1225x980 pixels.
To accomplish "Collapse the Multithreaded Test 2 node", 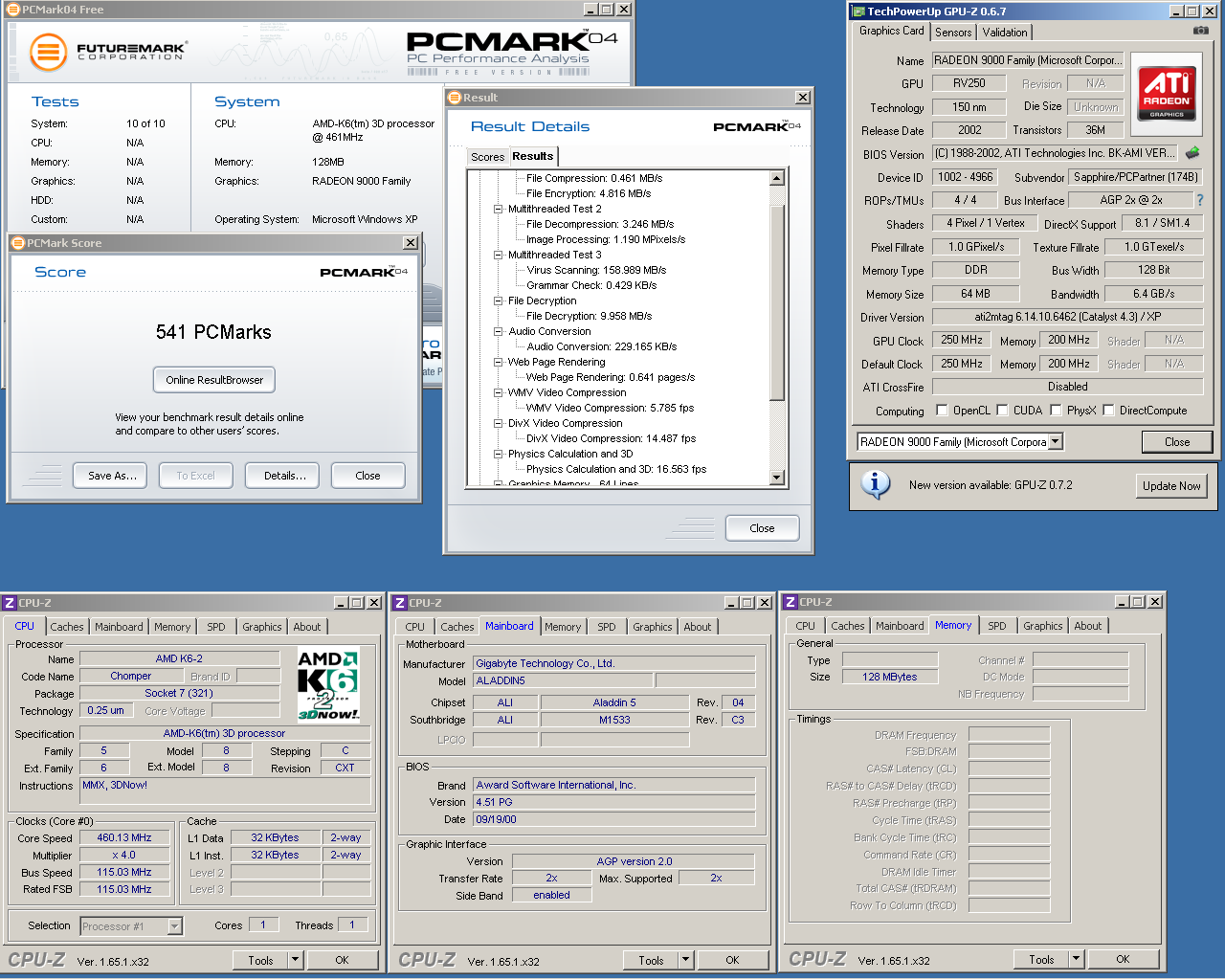I will (x=498, y=209).
